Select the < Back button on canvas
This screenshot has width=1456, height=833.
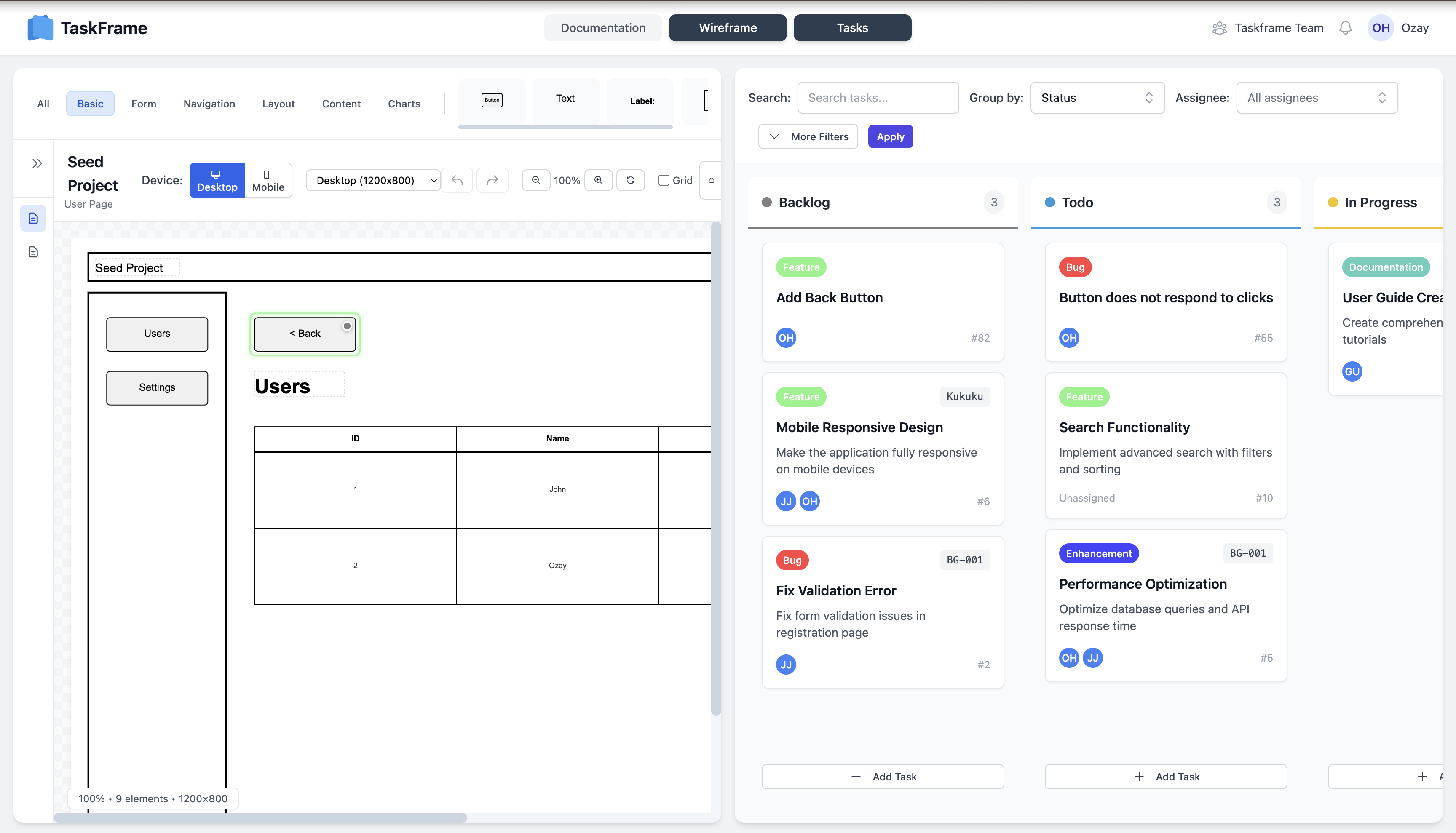(x=305, y=334)
